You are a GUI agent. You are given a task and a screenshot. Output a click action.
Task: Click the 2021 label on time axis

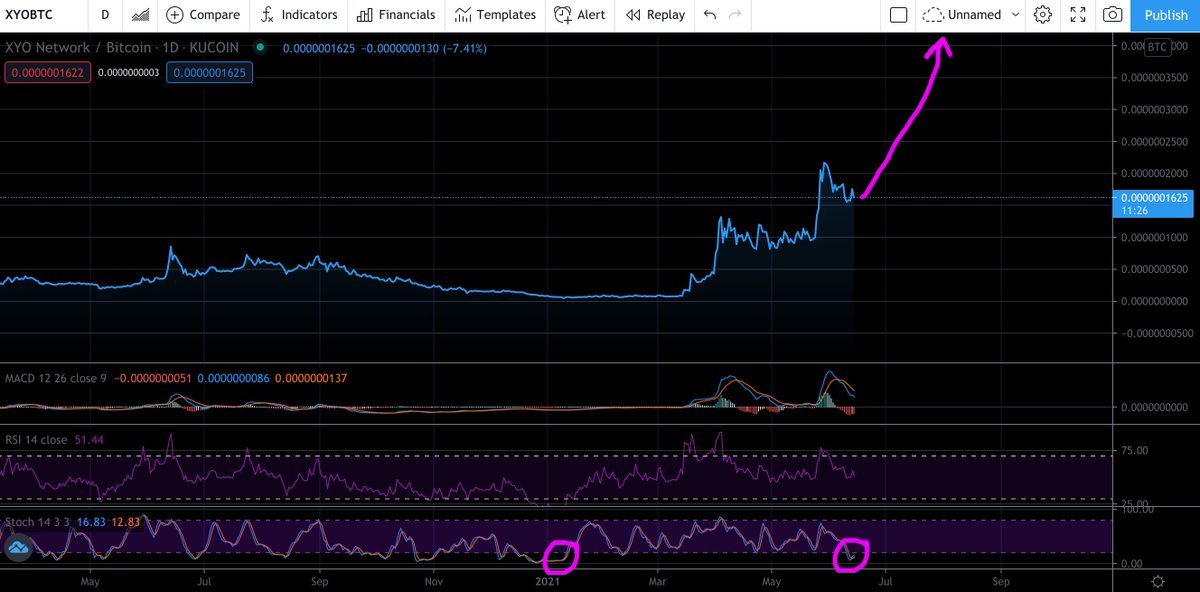point(549,581)
